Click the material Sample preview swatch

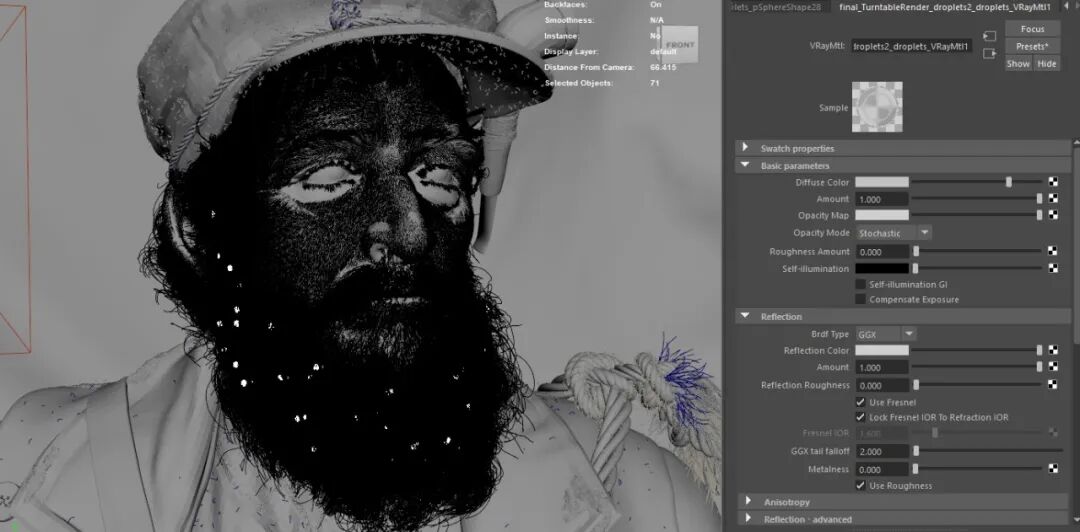(877, 108)
